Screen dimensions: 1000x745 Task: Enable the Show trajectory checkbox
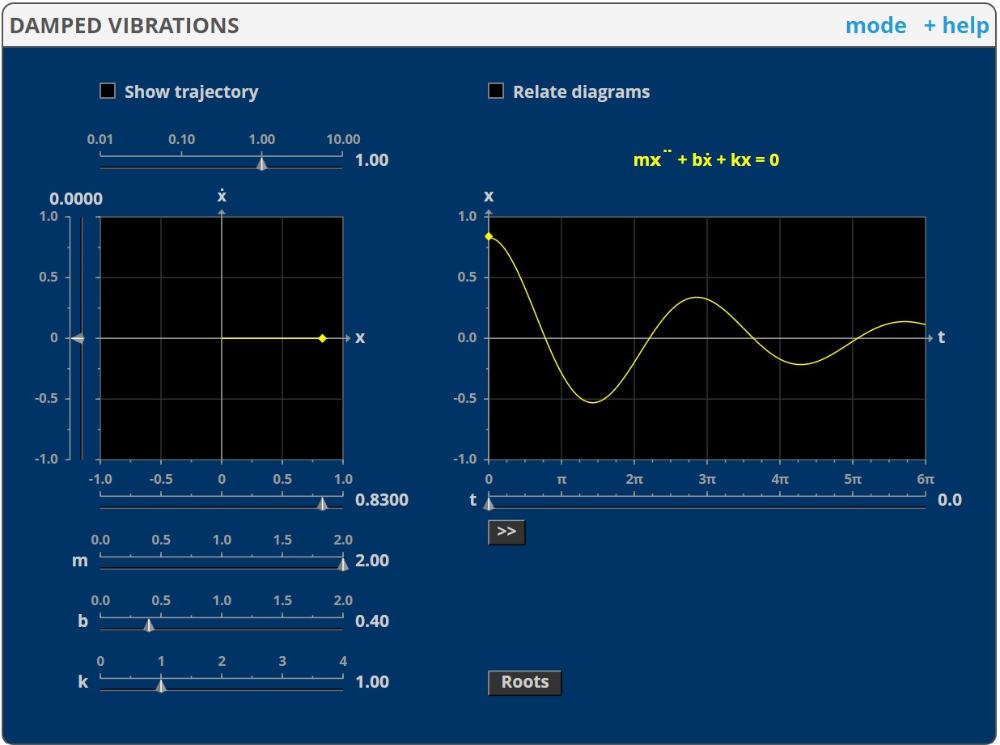[x=108, y=91]
